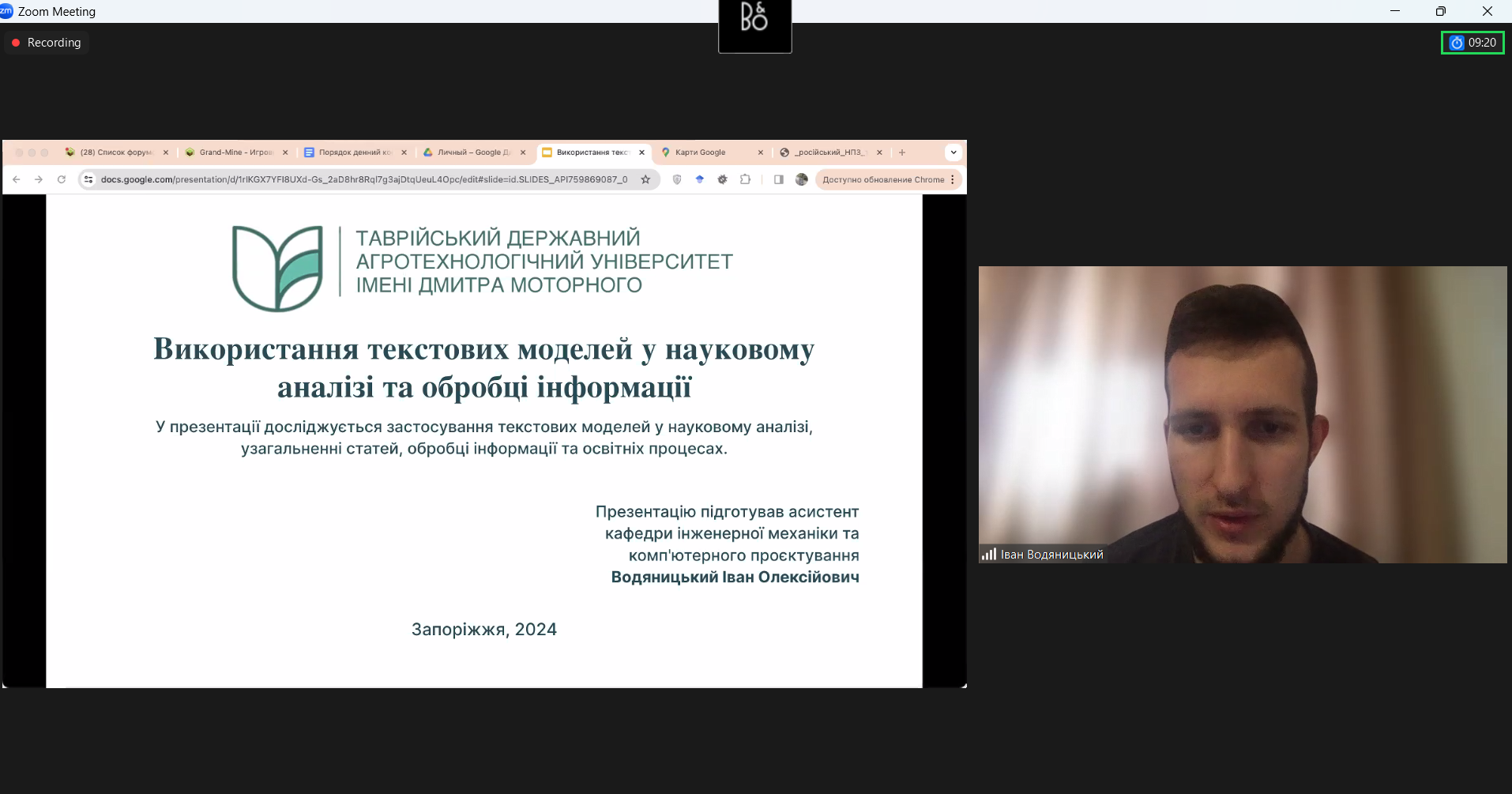
Task: Select the participant video of Іван Водяницький
Action: click(x=1243, y=415)
